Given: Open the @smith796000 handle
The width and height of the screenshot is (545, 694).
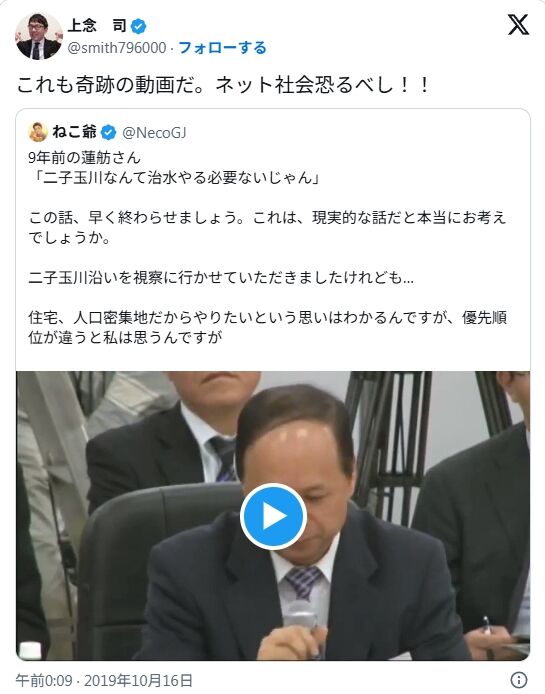Looking at the screenshot, I should (x=117, y=47).
